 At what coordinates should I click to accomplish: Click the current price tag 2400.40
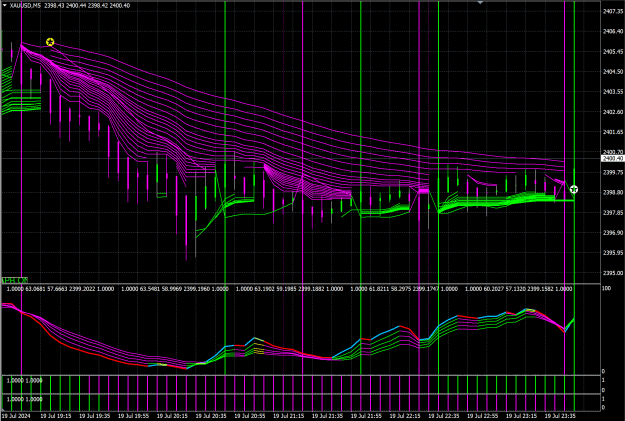[613, 159]
